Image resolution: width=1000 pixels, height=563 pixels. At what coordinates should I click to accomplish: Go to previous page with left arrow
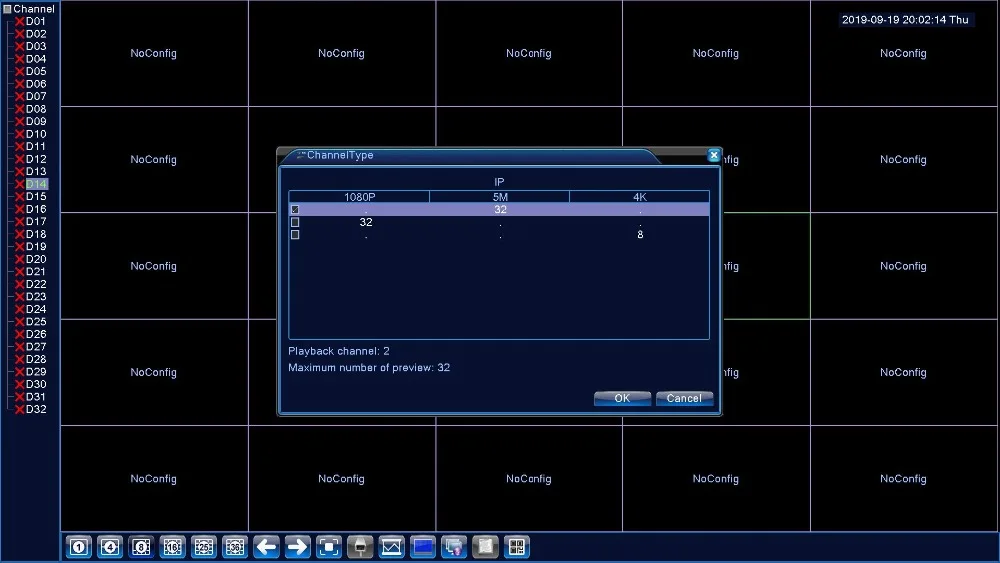coord(266,547)
